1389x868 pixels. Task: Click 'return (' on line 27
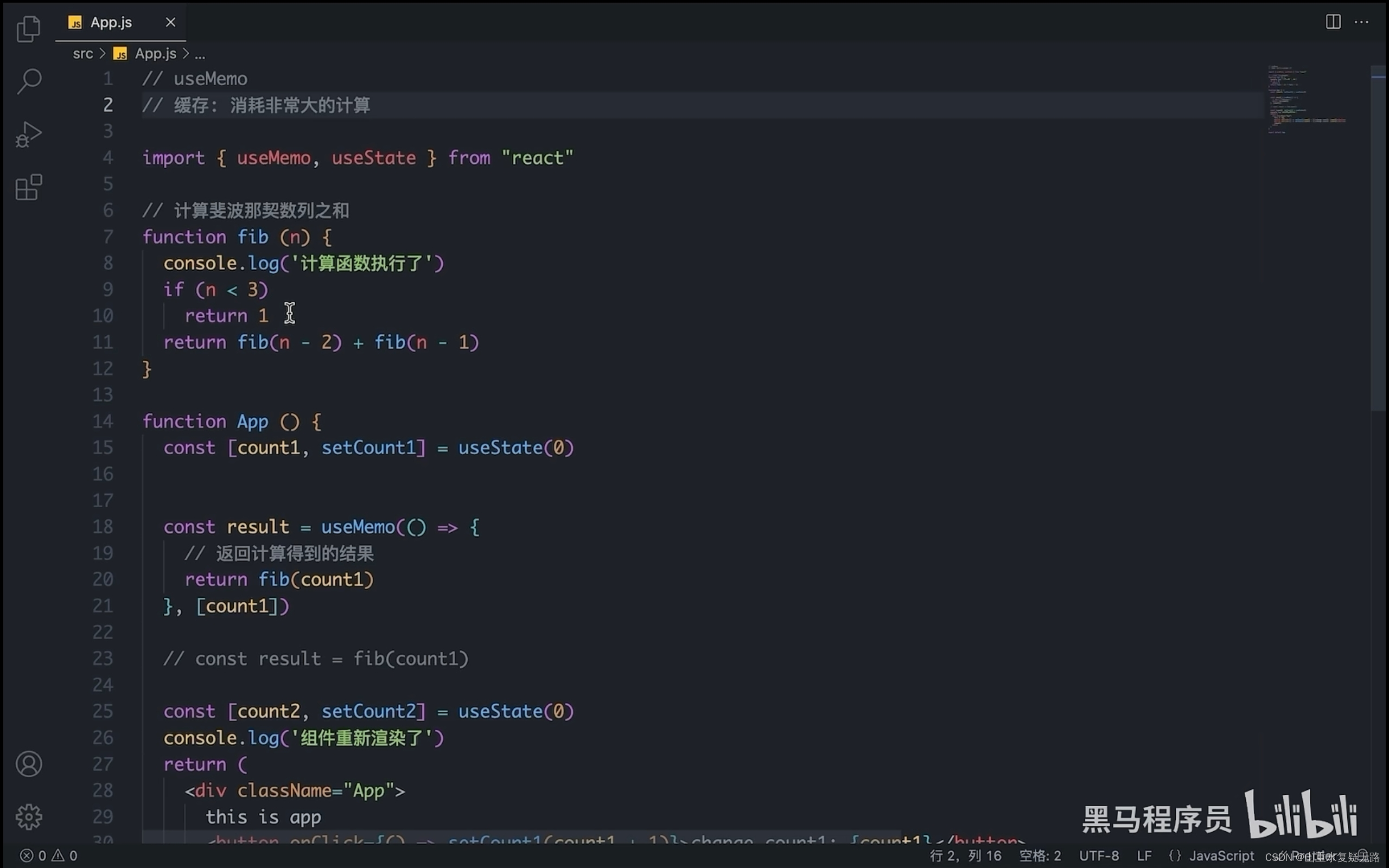pos(206,764)
